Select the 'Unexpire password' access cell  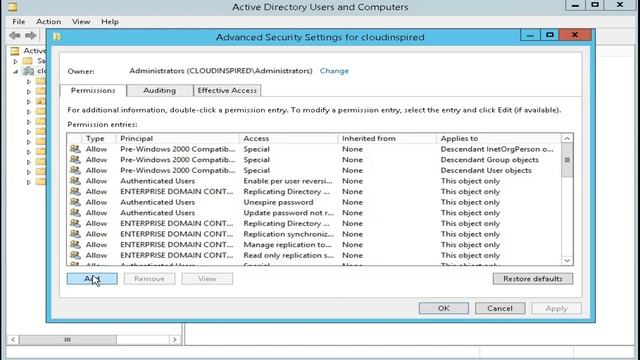tap(278, 202)
